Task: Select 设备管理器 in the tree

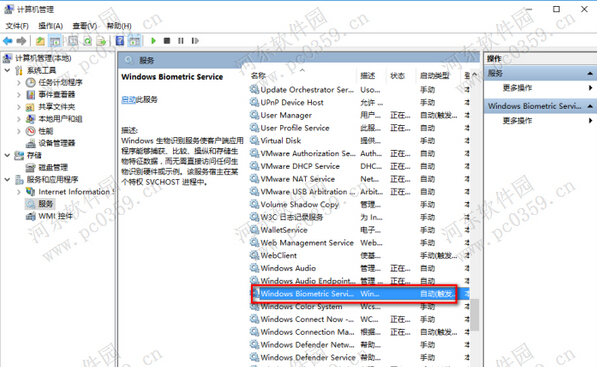Action: [56, 143]
